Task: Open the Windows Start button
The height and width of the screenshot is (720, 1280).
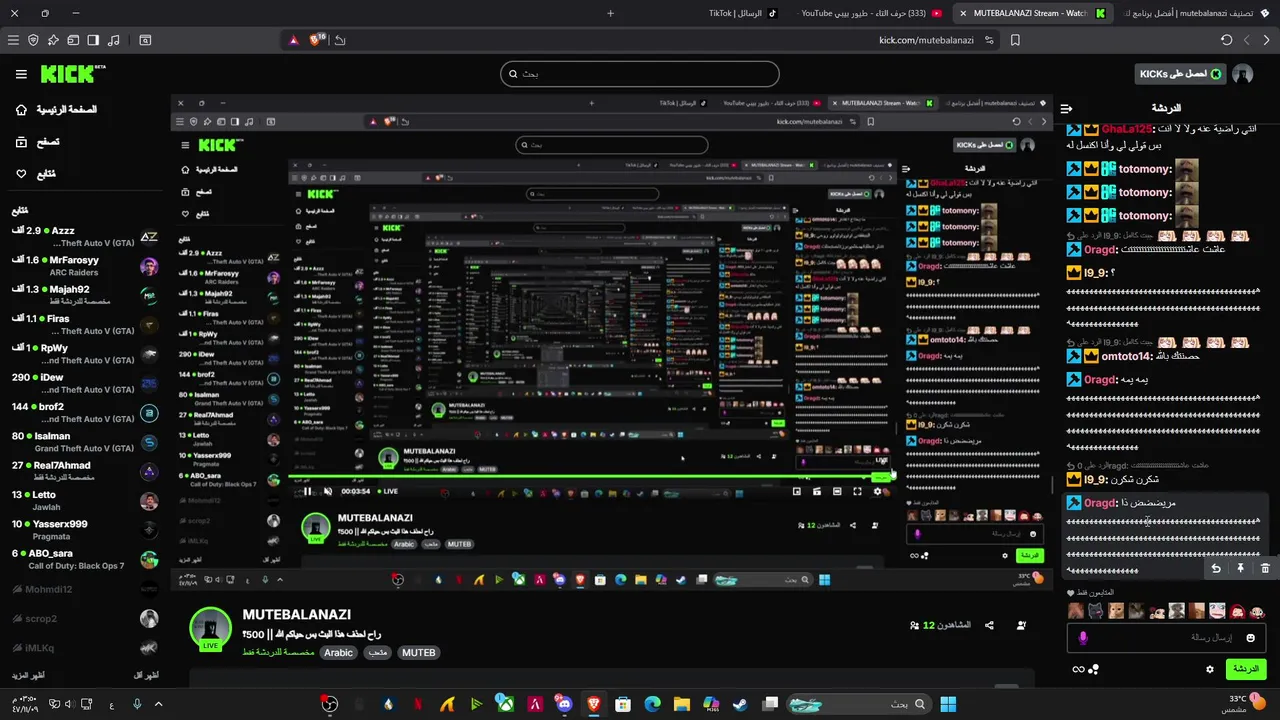Action: (948, 704)
